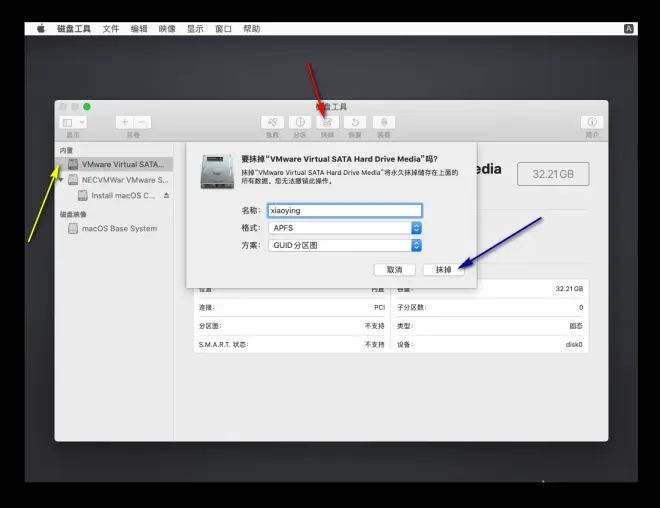Click the Restore (恢复) toolbar icon

355,122
